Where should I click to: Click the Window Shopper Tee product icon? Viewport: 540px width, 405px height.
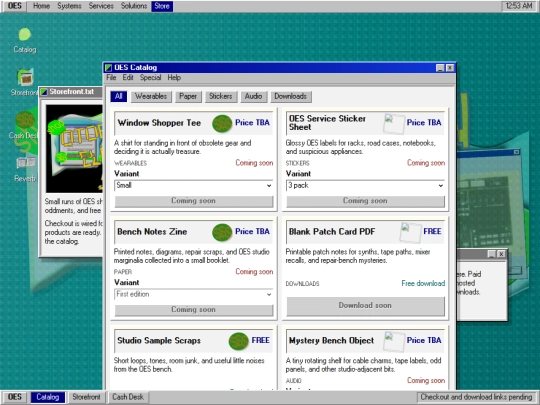click(x=222, y=123)
